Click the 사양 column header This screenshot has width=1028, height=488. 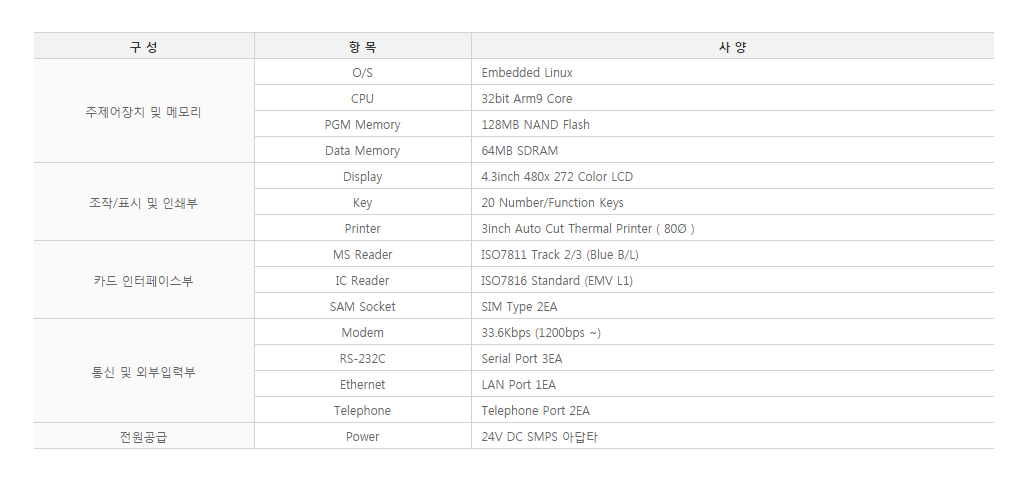click(732, 47)
